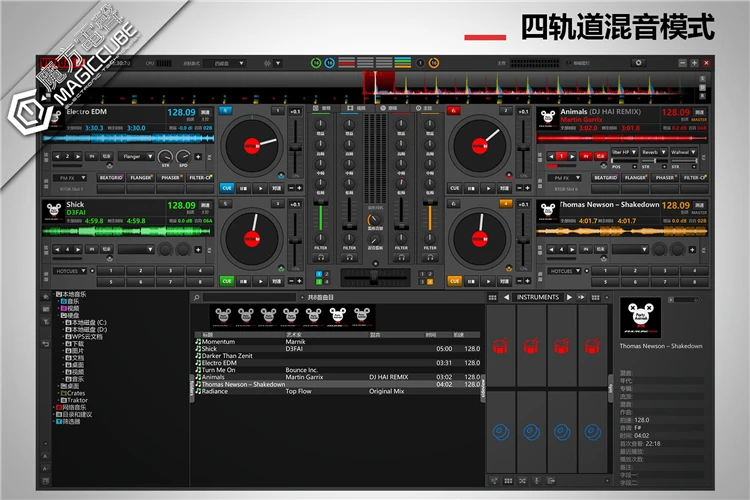This screenshot has width=750, height=500.
Task: Assign deck 1 to left crossfader side
Action: click(x=319, y=274)
